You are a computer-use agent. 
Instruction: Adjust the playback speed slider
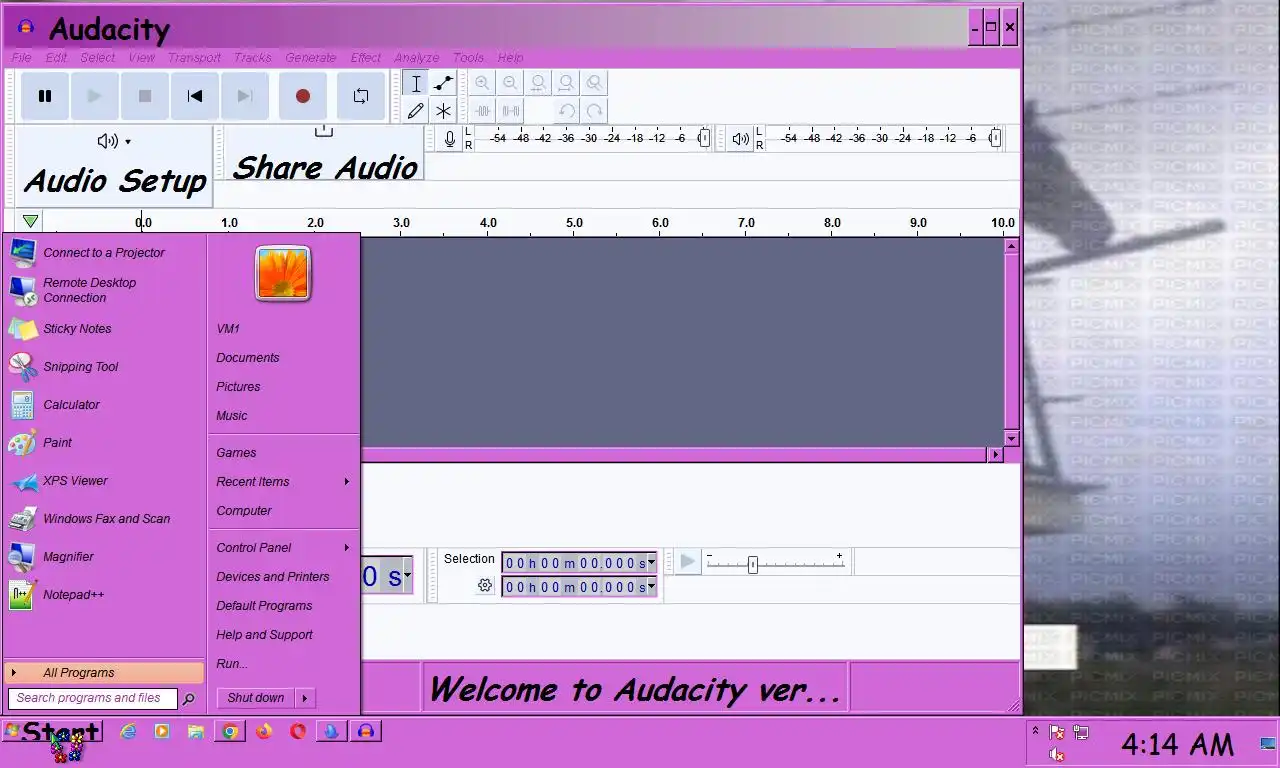pyautogui.click(x=753, y=564)
